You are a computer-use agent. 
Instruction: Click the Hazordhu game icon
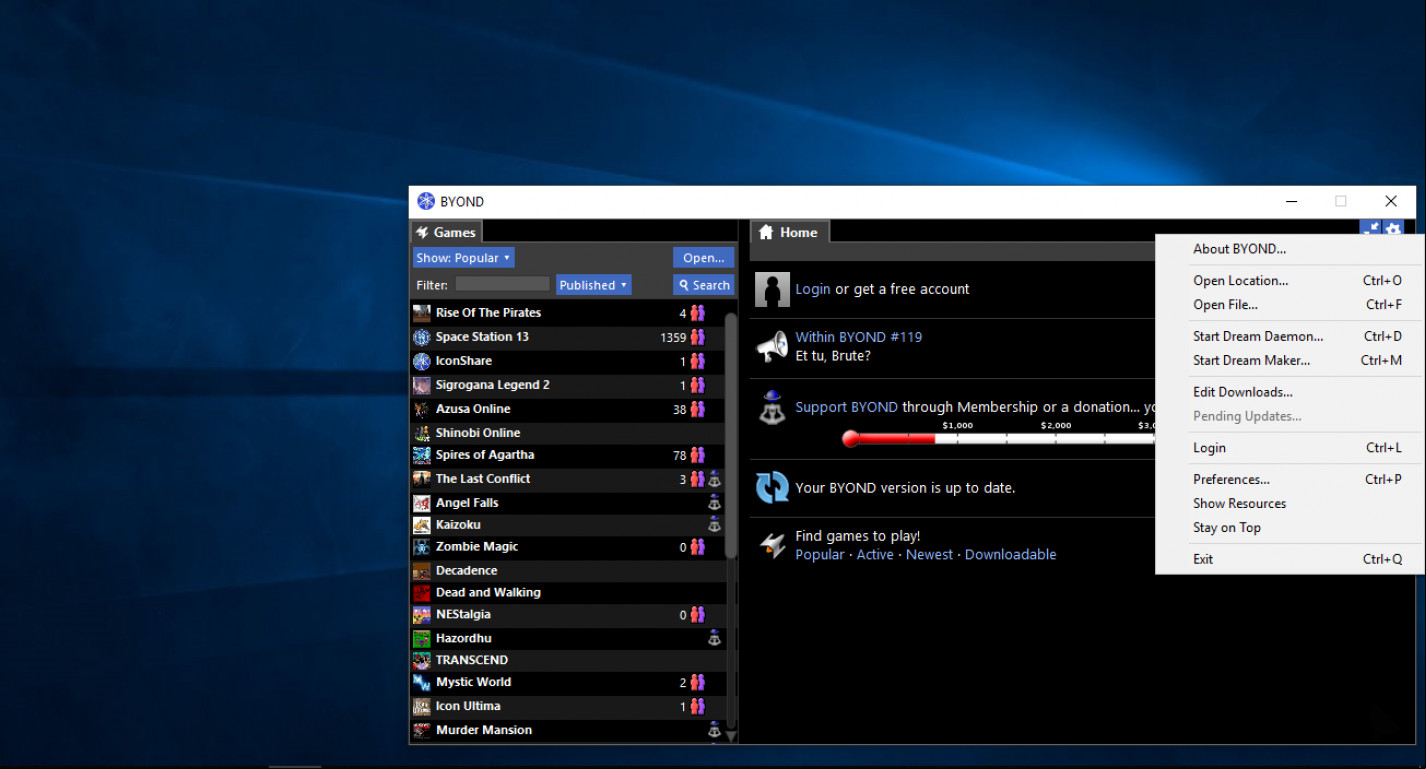pos(422,638)
